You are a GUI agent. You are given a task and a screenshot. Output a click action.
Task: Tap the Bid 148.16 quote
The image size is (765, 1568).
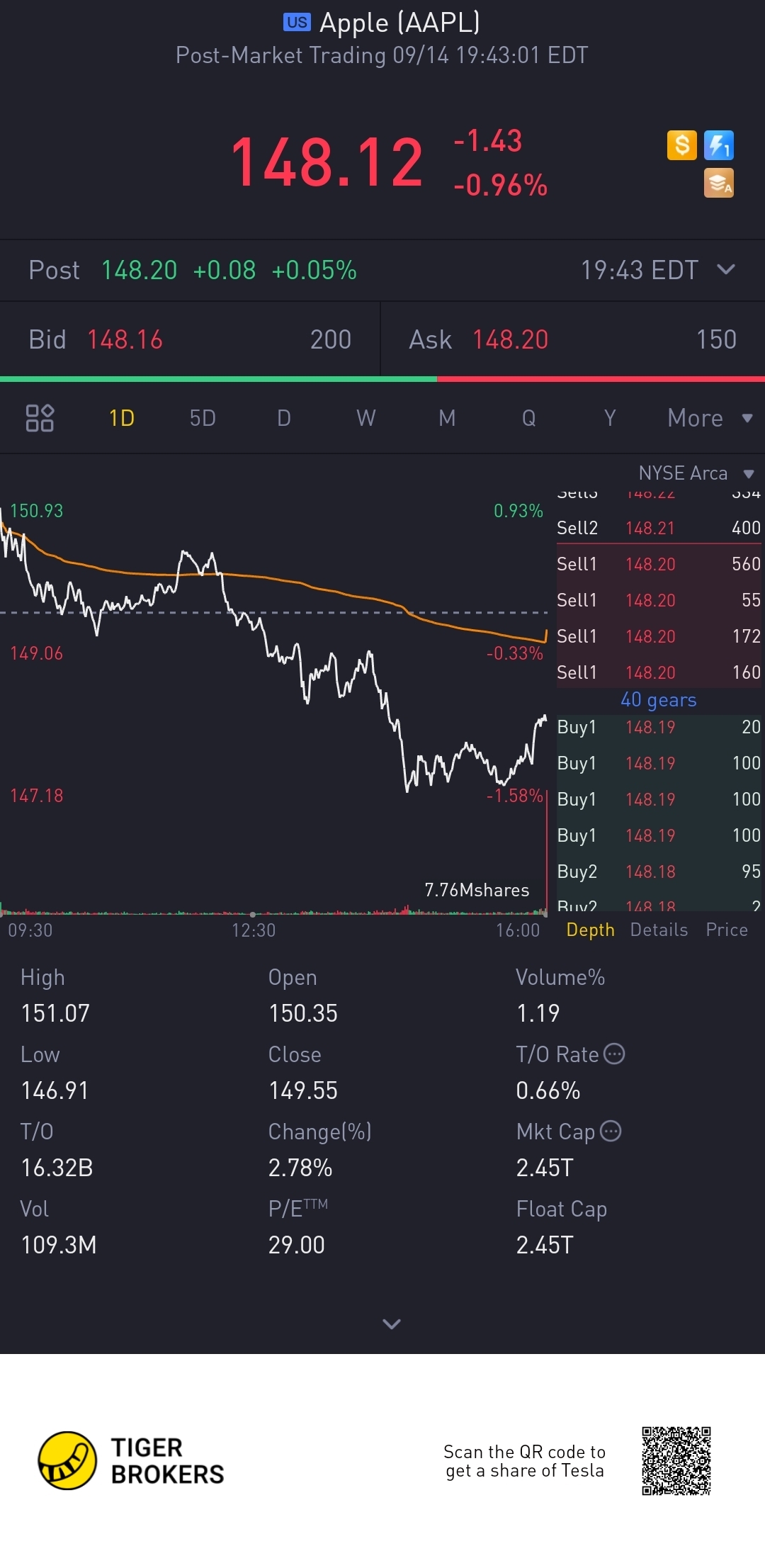click(190, 339)
